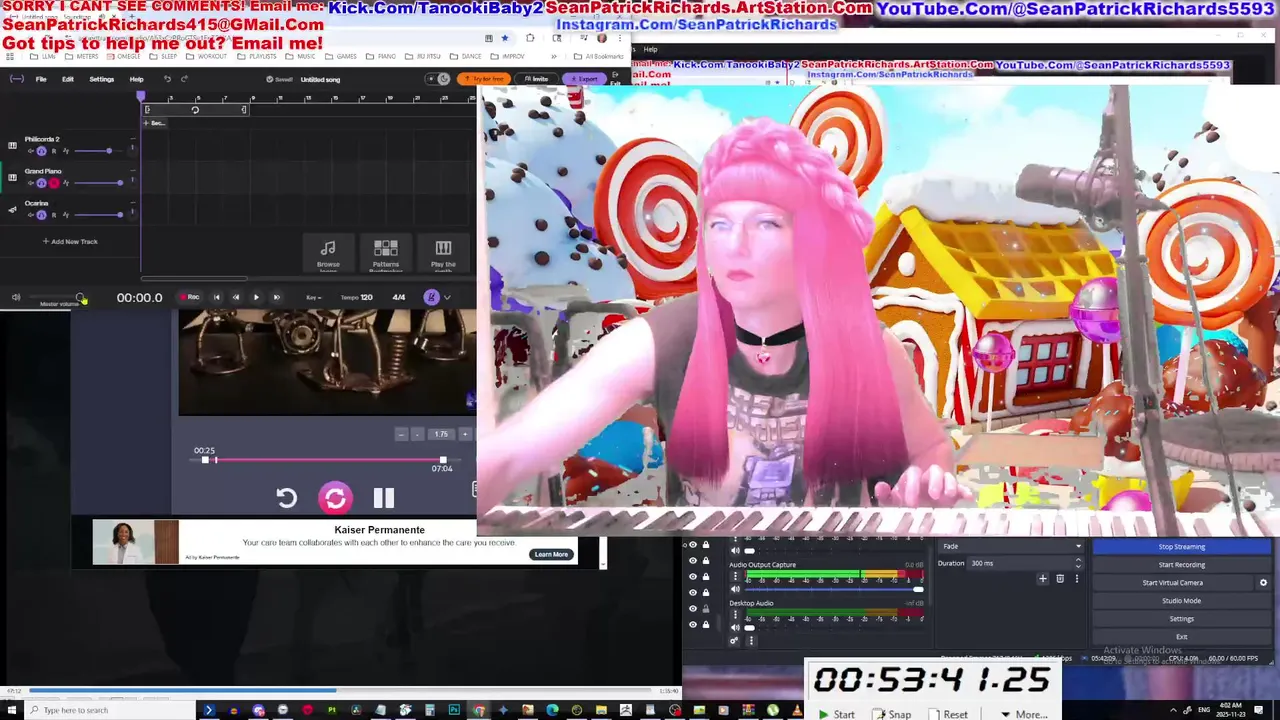Click the 4/4 time signature

tap(399, 297)
